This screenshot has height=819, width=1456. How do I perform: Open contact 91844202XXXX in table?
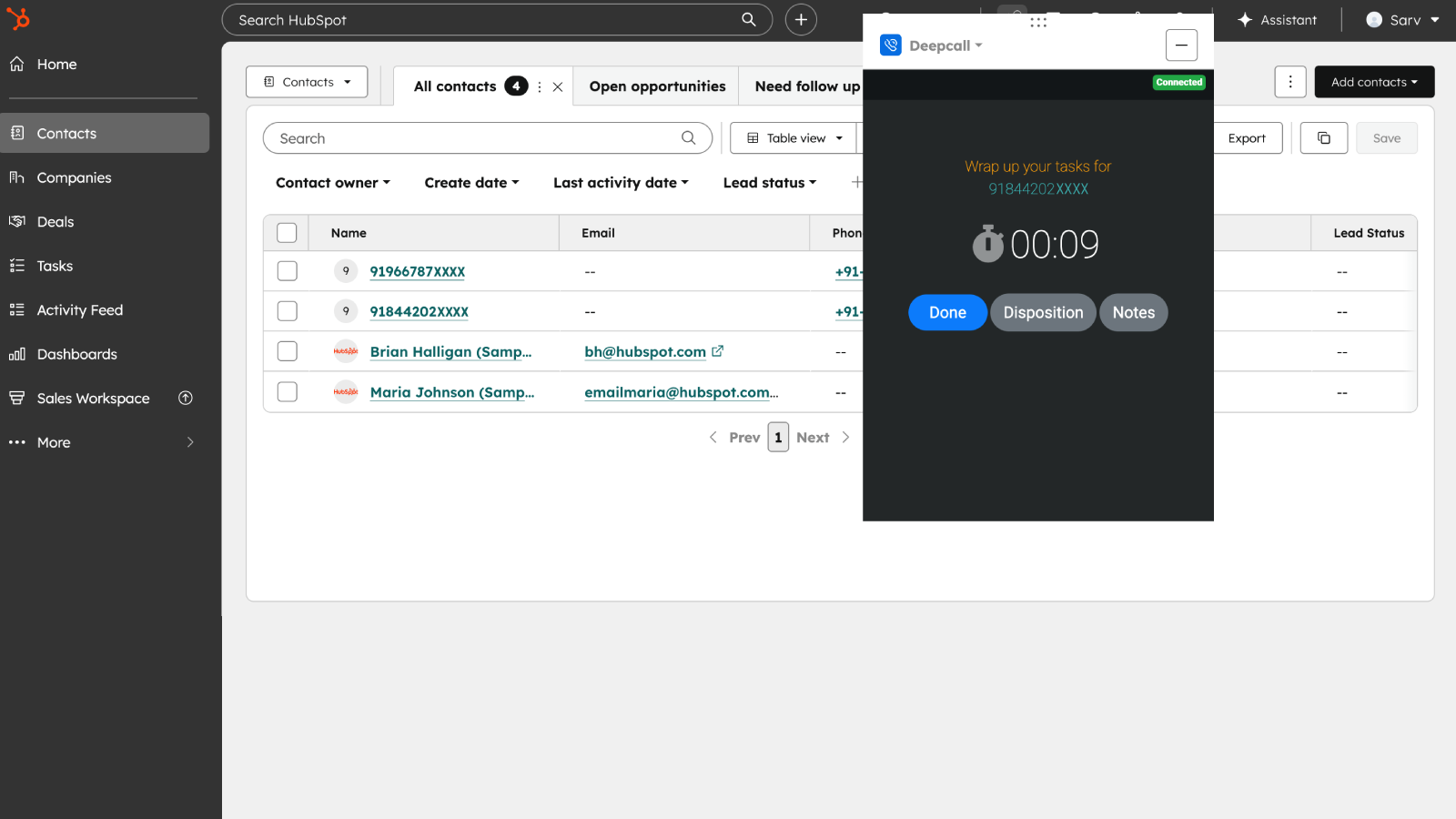(420, 311)
